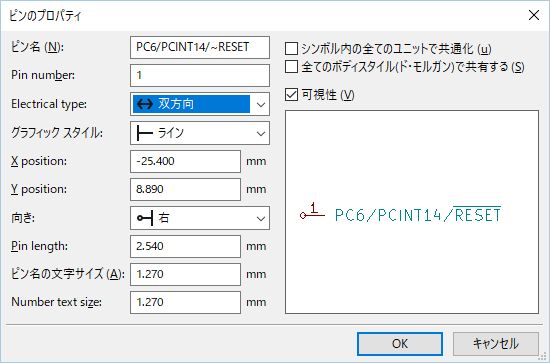Click the Pin number input field
Image resolution: width=550 pixels, height=363 pixels.
[x=200, y=75]
